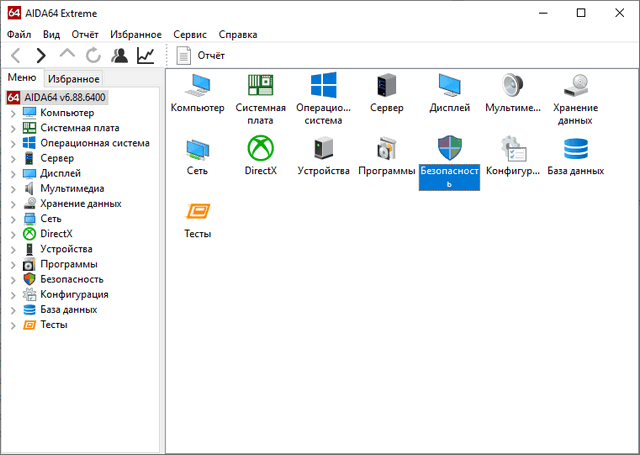
Task: Click the user profile toolbar icon
Action: (x=119, y=55)
